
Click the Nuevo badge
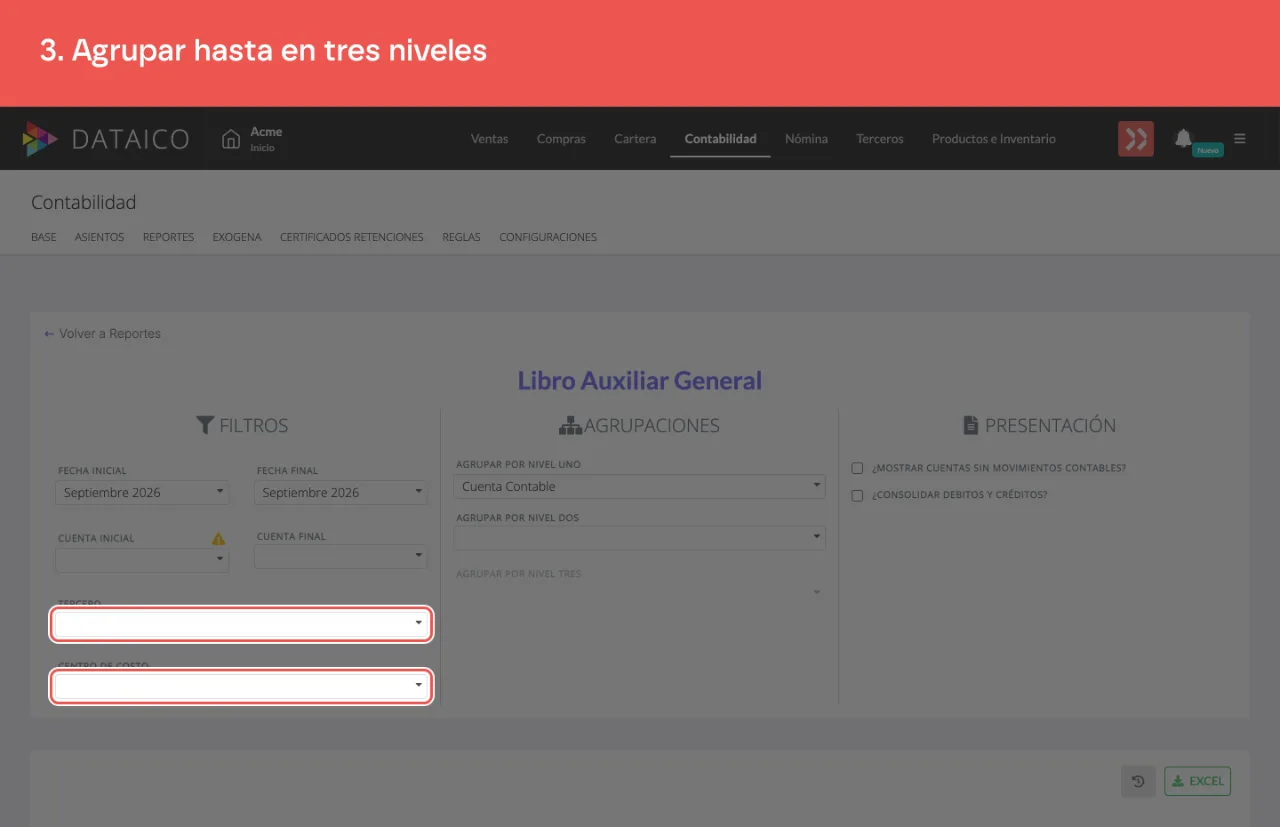(x=1208, y=150)
